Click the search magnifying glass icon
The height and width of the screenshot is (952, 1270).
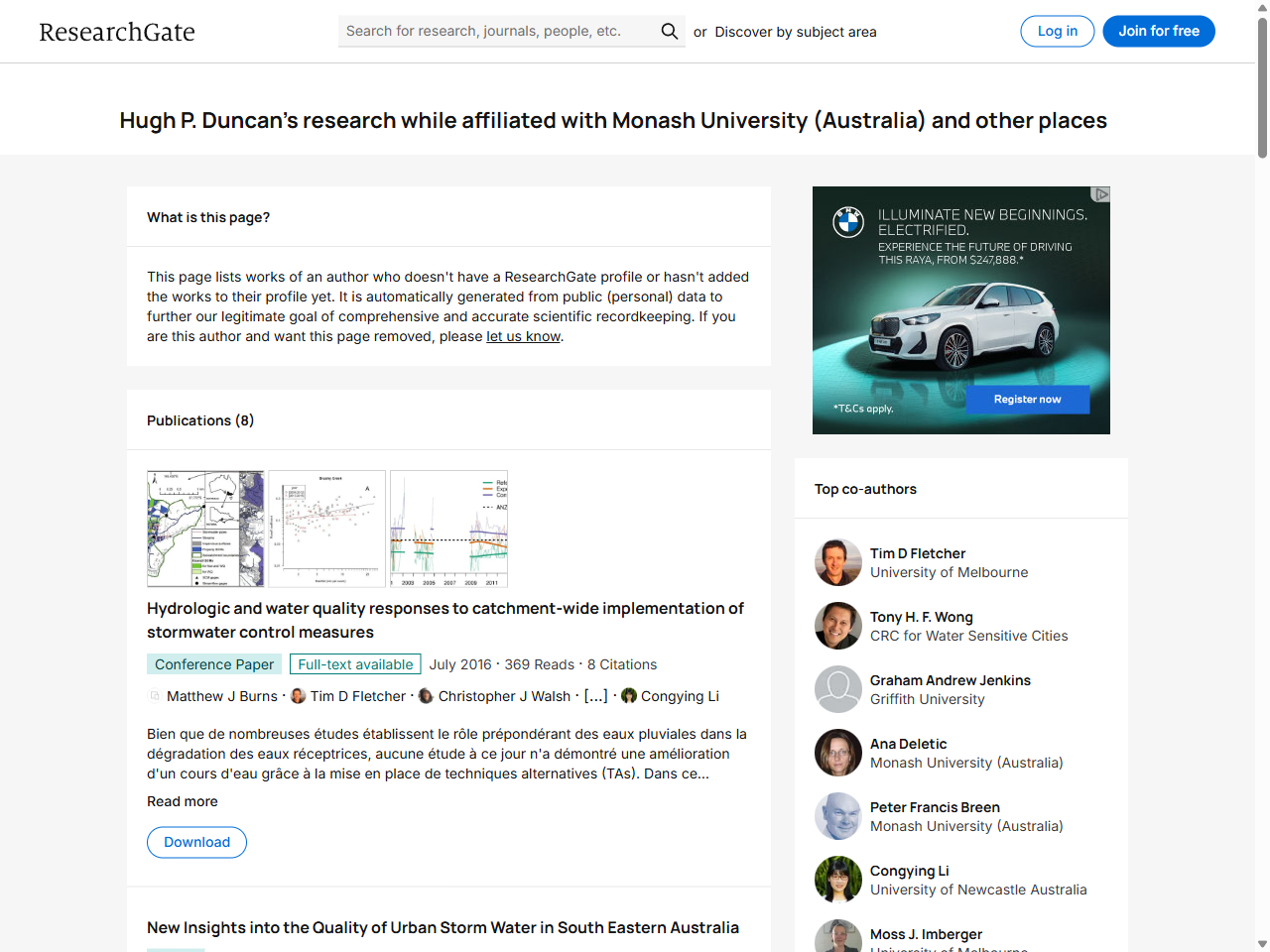(669, 31)
